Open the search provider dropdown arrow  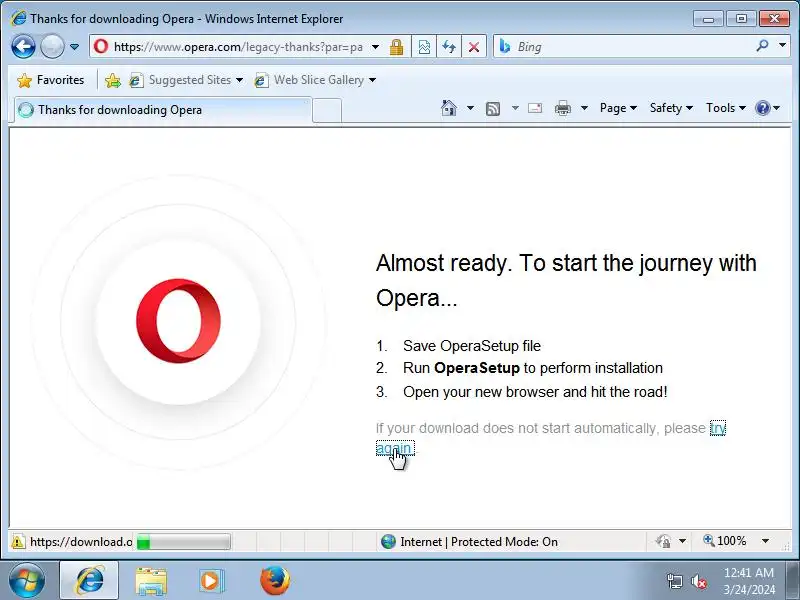tap(782, 46)
